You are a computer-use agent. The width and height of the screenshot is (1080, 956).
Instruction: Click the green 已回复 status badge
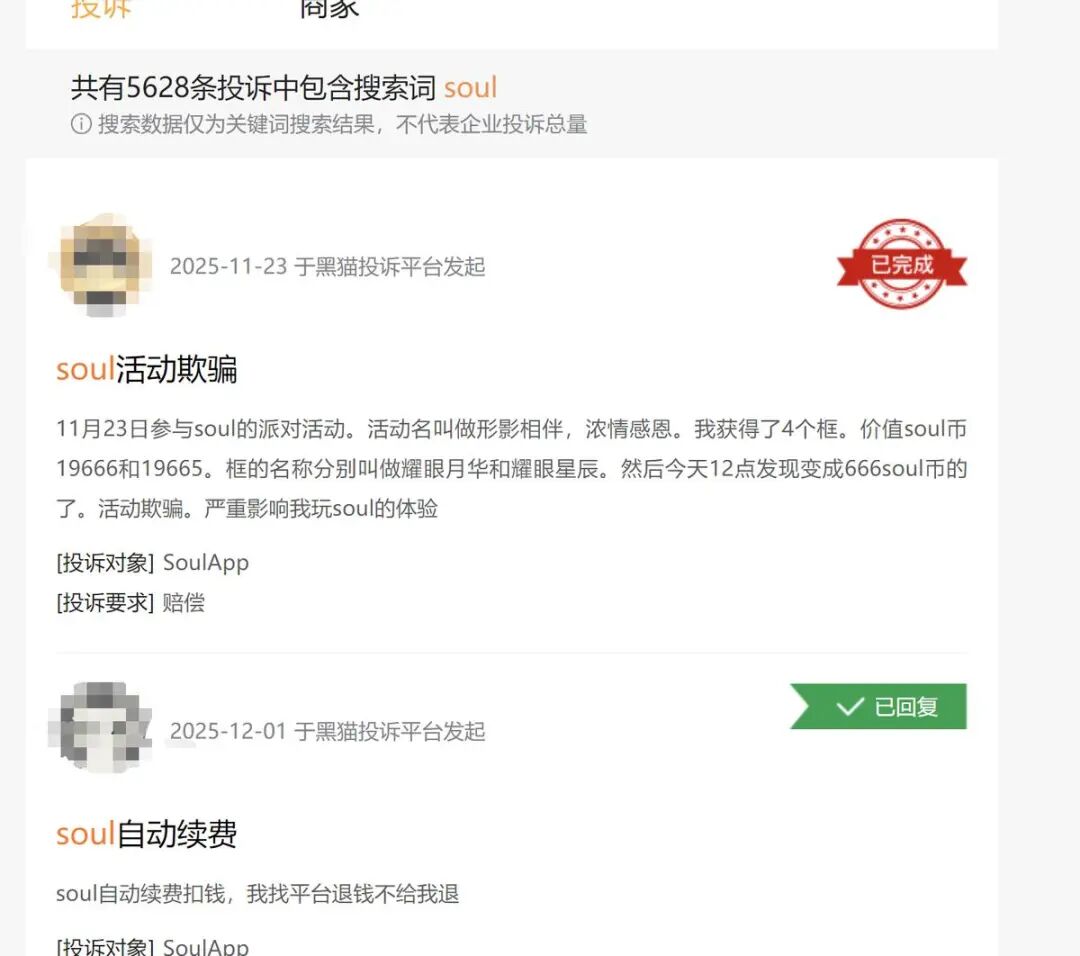(x=878, y=706)
